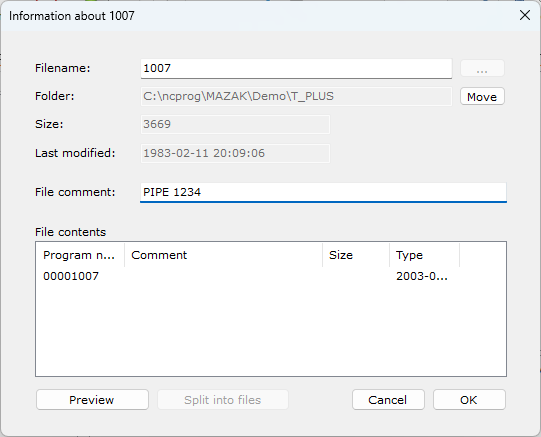541x437 pixels.
Task: Select program row 00001007
Action: (271, 276)
